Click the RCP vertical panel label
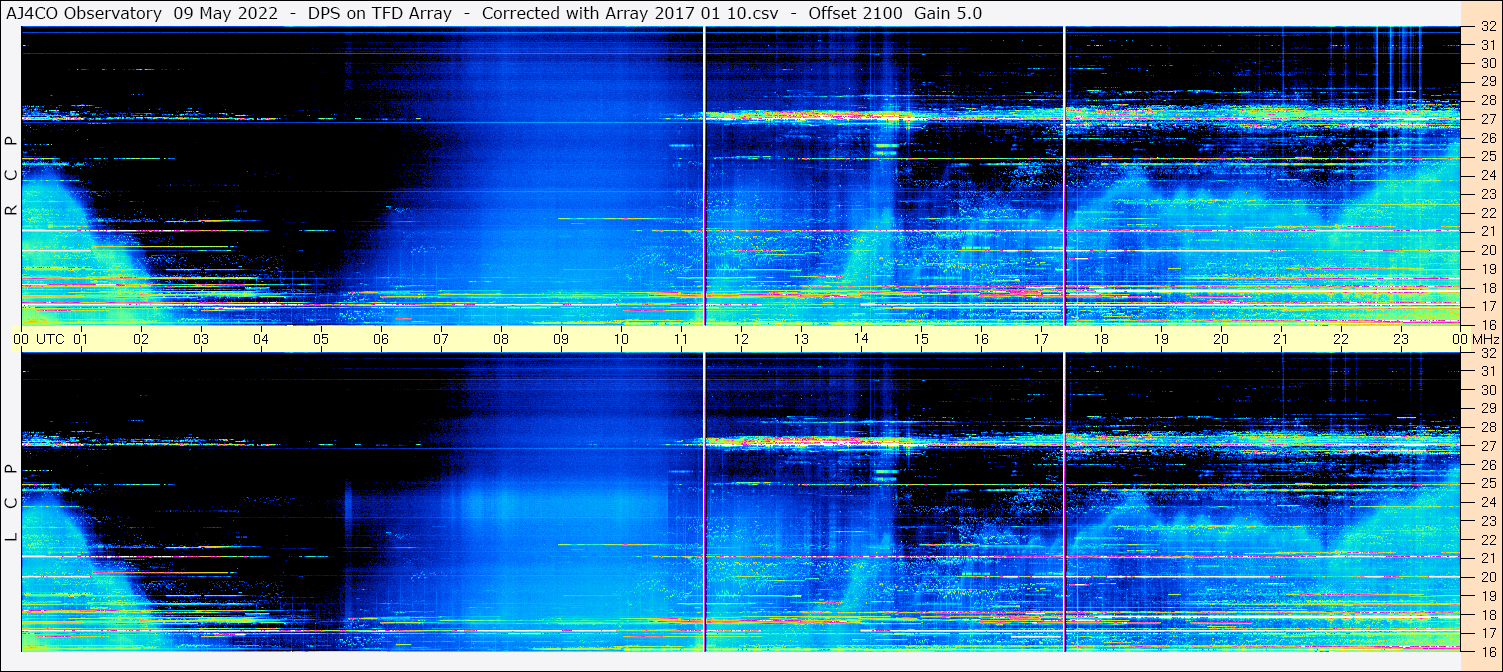The width and height of the screenshot is (1503, 672). [11, 175]
